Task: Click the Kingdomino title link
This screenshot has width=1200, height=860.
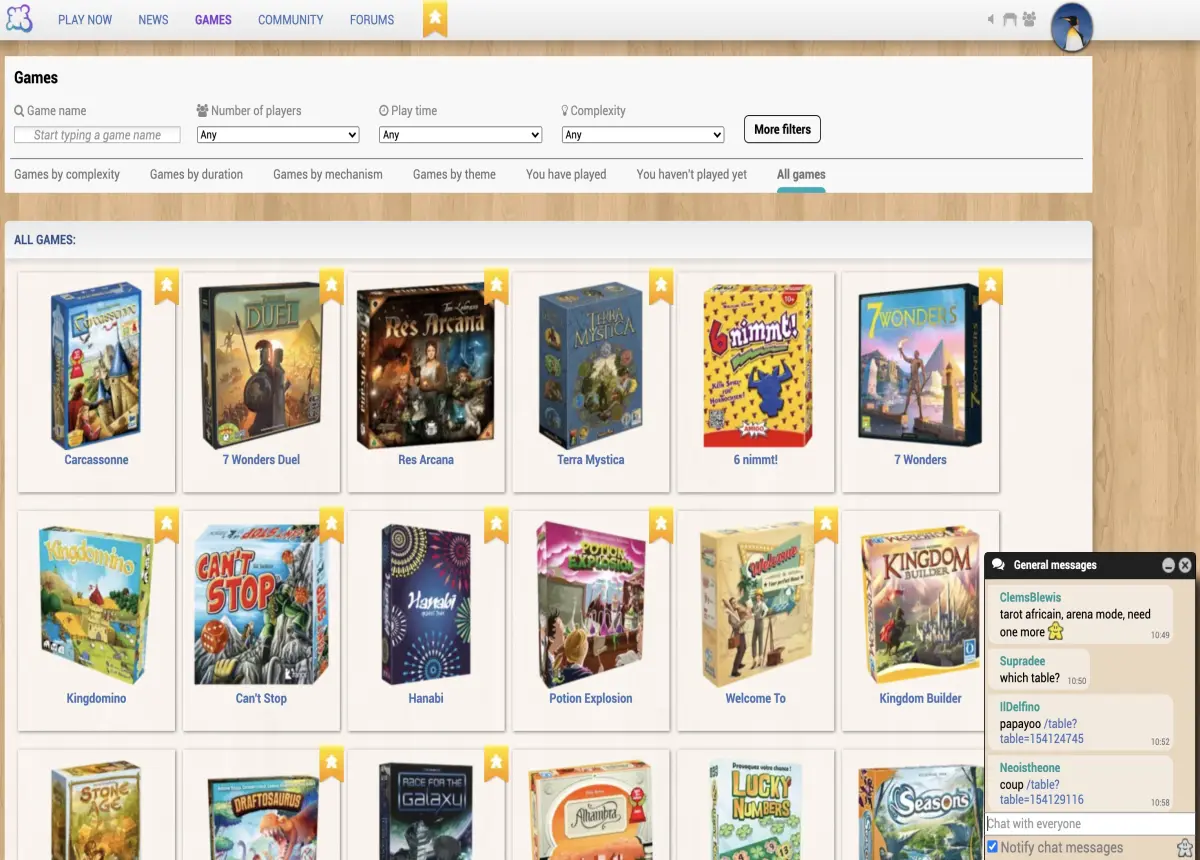Action: coord(96,698)
